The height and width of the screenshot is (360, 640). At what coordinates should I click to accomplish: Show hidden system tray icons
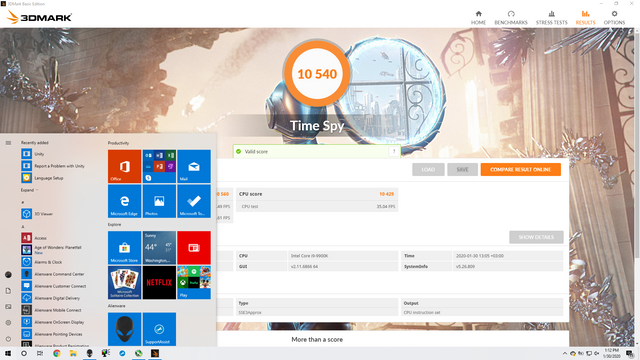point(565,353)
